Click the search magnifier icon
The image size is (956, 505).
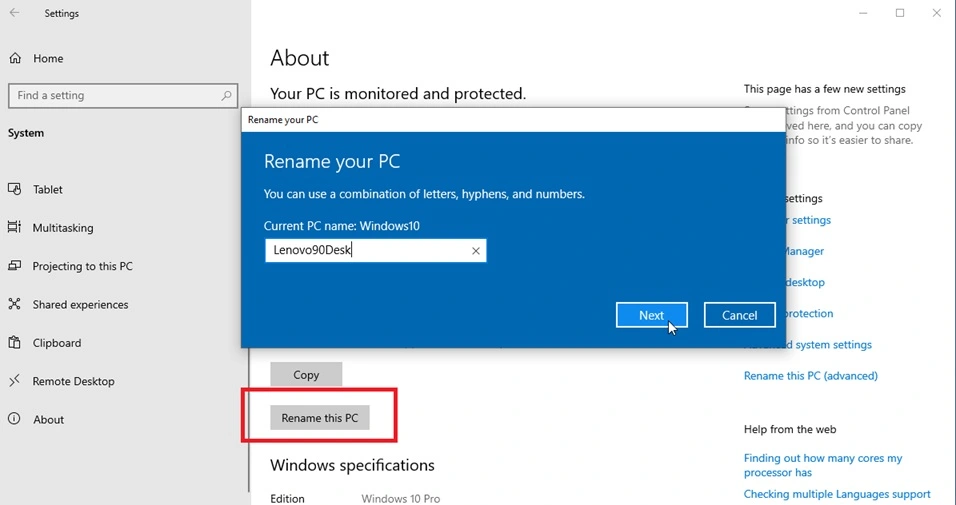tap(227, 96)
